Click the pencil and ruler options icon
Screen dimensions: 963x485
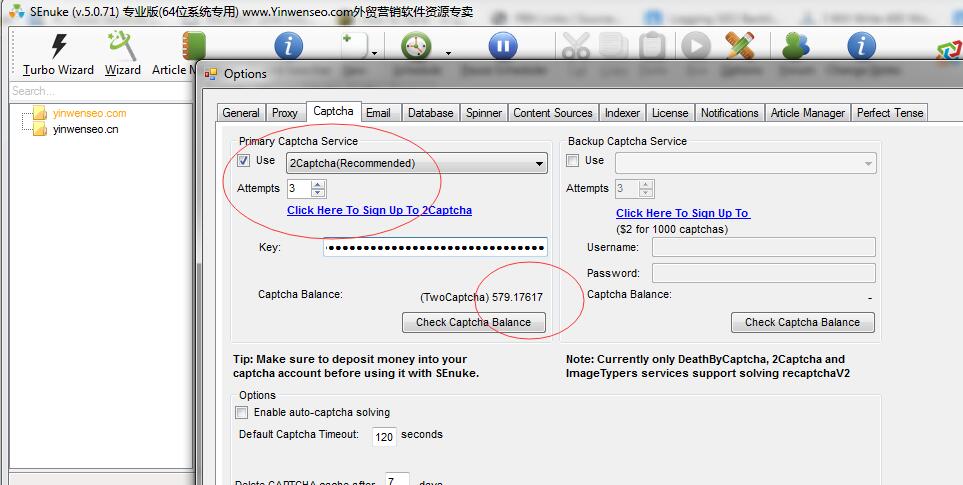[740, 46]
